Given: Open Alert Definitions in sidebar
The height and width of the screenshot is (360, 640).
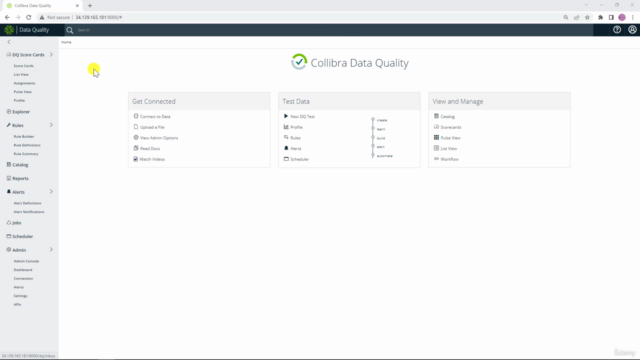Looking at the screenshot, I should (x=27, y=203).
